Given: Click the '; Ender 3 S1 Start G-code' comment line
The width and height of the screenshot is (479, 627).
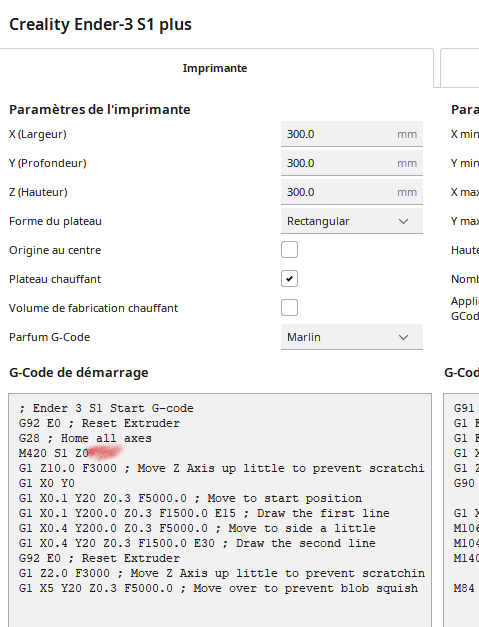Looking at the screenshot, I should [106, 408].
